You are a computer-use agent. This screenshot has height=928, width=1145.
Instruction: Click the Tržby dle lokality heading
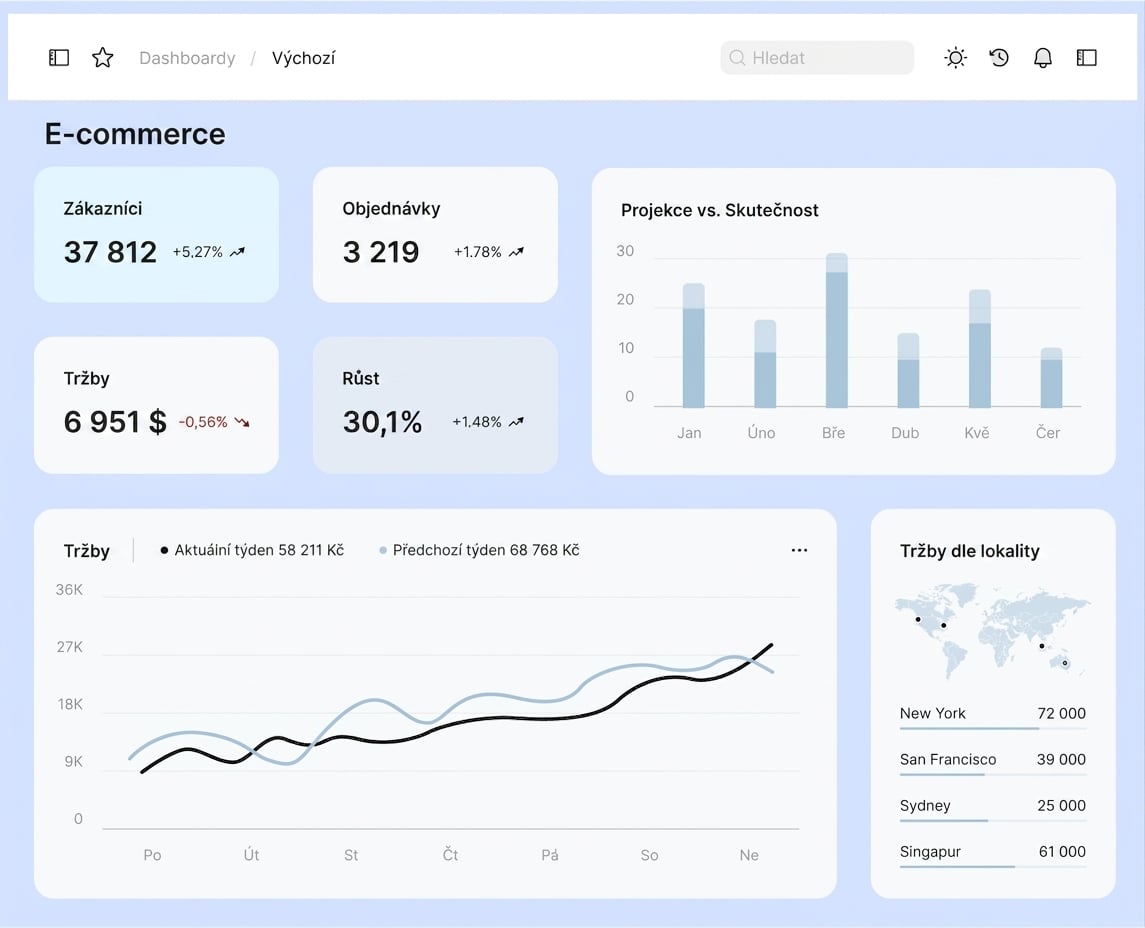(x=970, y=551)
